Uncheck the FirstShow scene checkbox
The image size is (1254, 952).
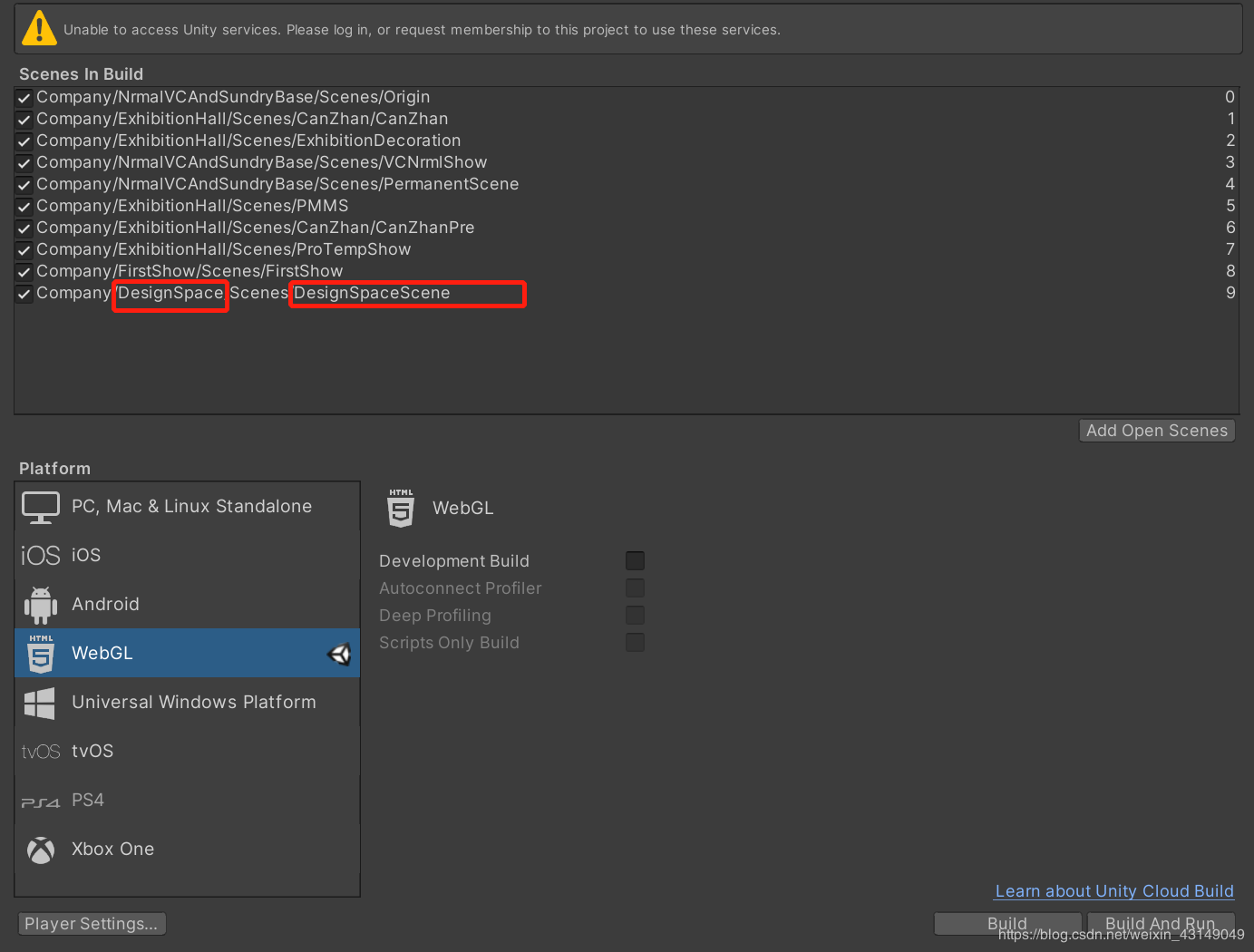24,272
